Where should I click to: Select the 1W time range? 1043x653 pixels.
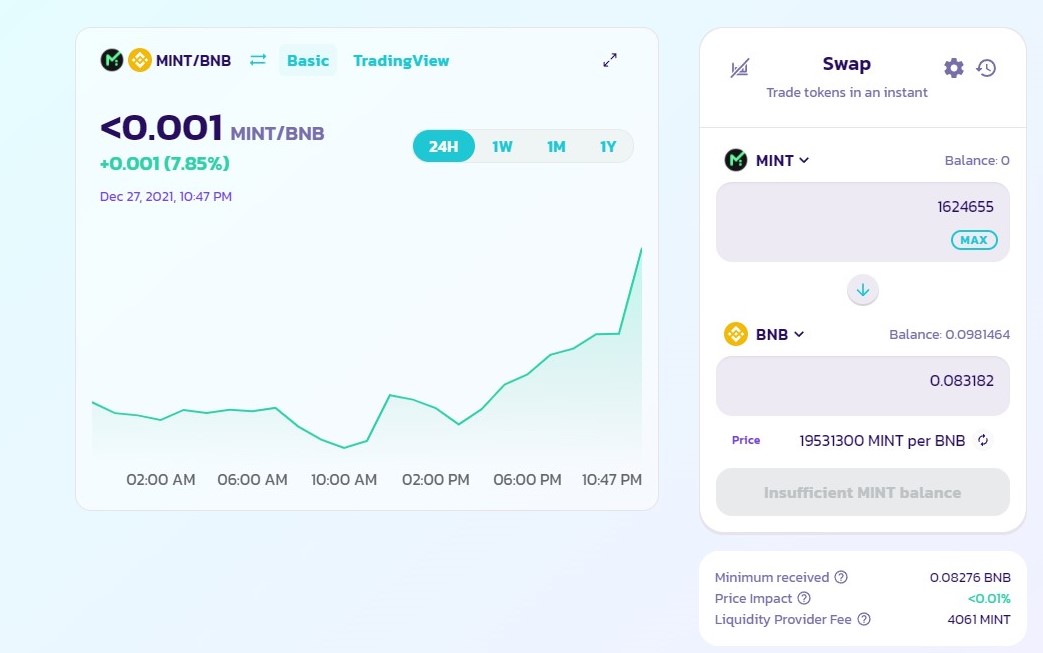tap(502, 146)
